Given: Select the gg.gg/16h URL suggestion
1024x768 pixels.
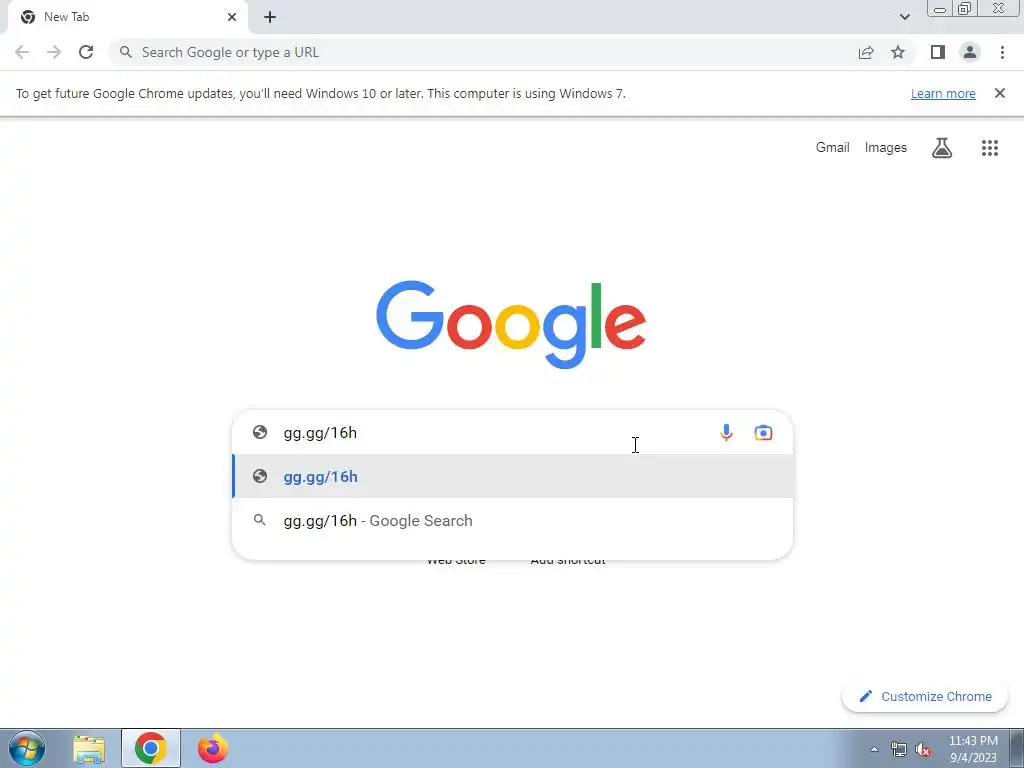Looking at the screenshot, I should [513, 477].
